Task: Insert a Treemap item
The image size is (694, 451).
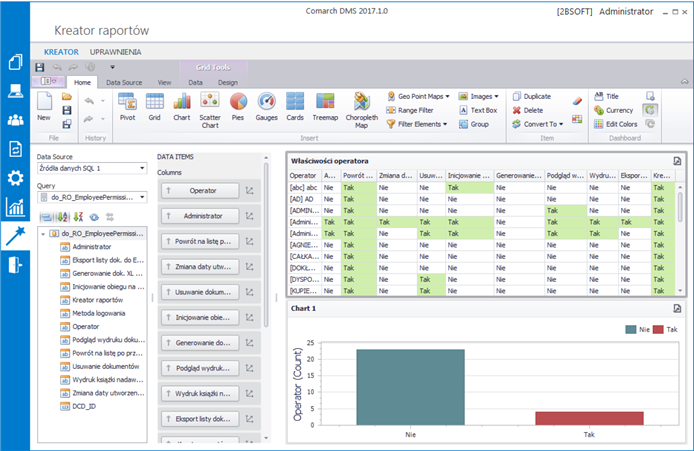Action: tap(325, 107)
